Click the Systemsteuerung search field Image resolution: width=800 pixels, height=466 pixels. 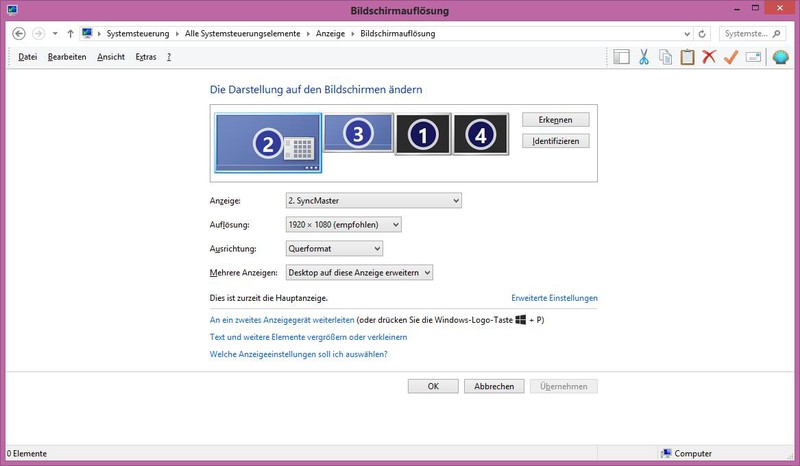pos(748,33)
